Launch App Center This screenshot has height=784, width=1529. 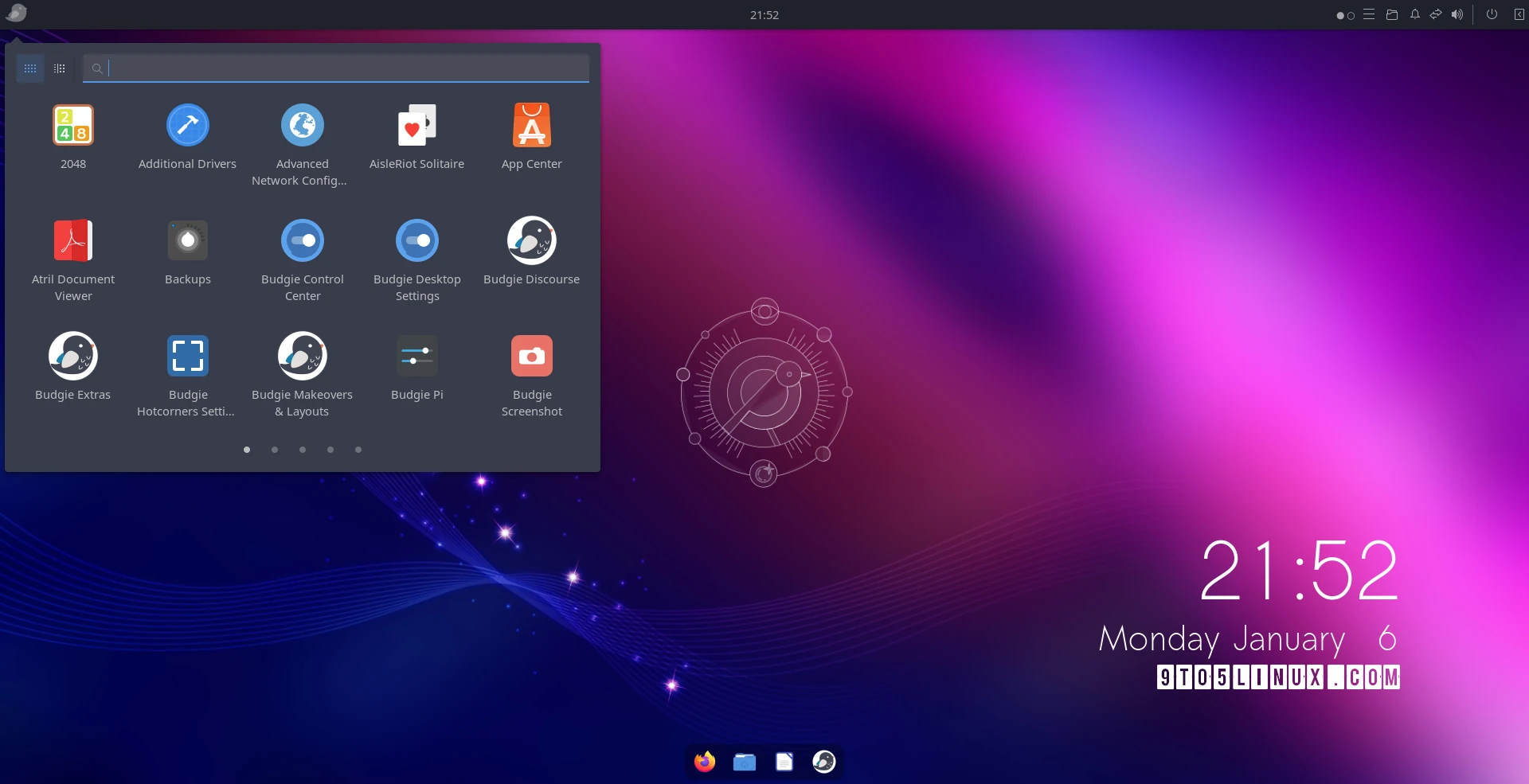(x=531, y=126)
